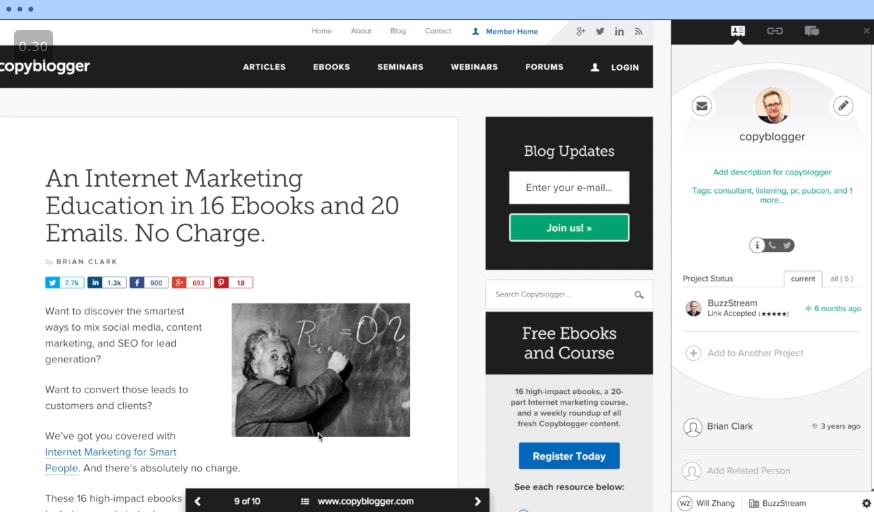
Task: Click Add to Another Project text
Action: point(755,353)
